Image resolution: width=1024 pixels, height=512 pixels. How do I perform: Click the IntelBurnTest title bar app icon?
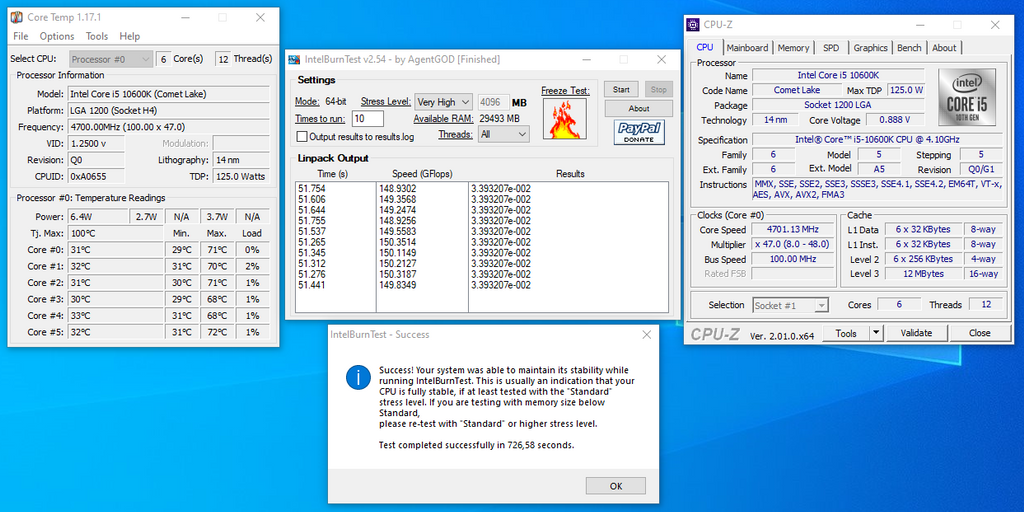coord(295,59)
